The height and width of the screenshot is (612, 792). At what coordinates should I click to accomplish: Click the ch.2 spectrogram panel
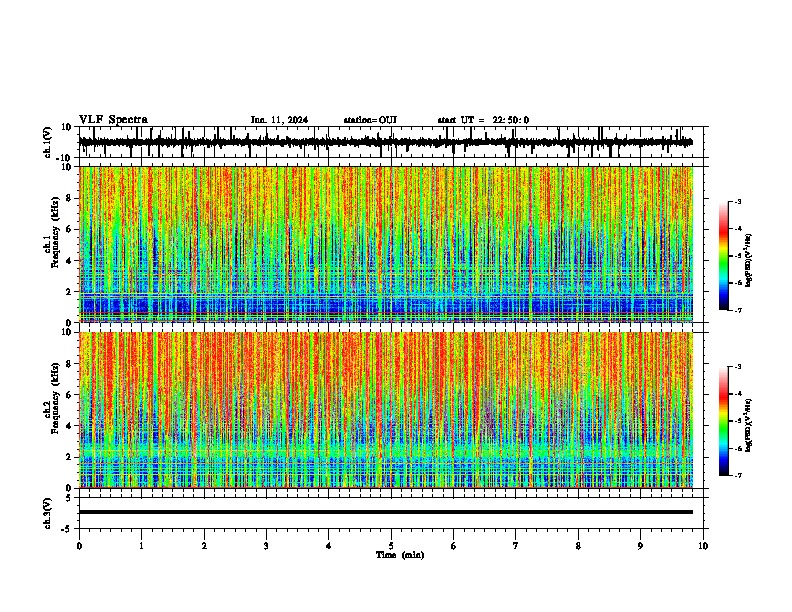pyautogui.click(x=386, y=410)
